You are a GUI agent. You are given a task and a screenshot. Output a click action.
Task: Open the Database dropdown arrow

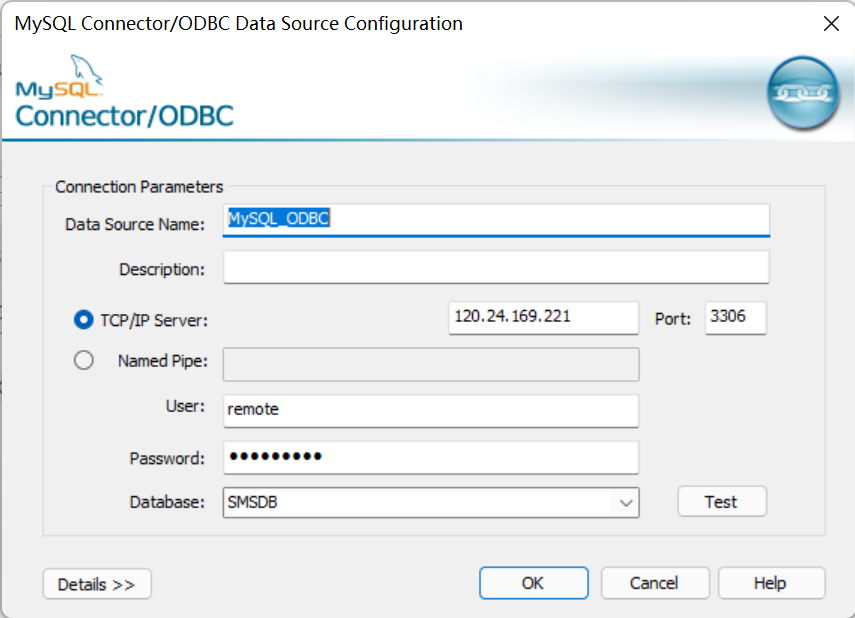625,502
